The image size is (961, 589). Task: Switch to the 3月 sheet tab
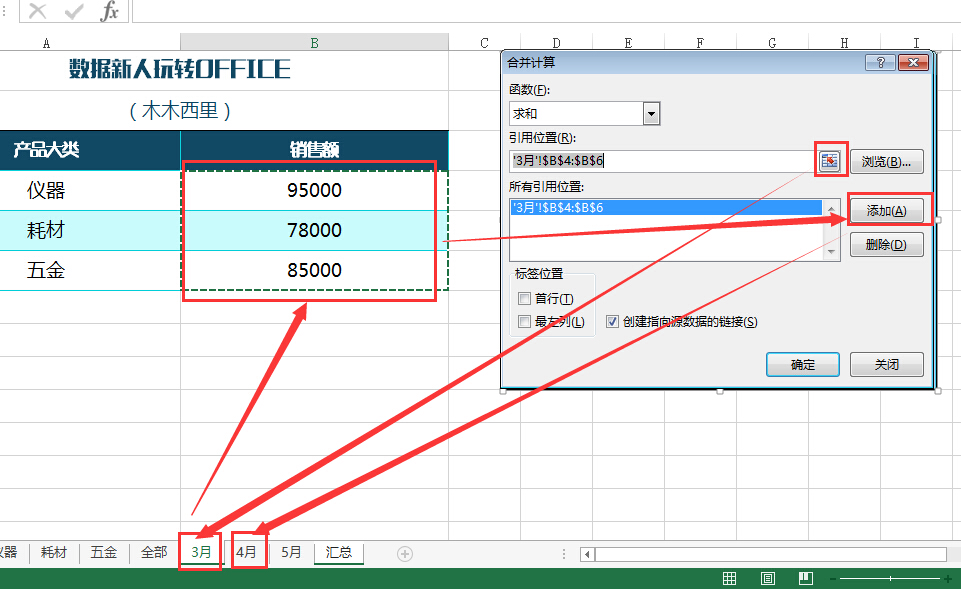tap(201, 552)
